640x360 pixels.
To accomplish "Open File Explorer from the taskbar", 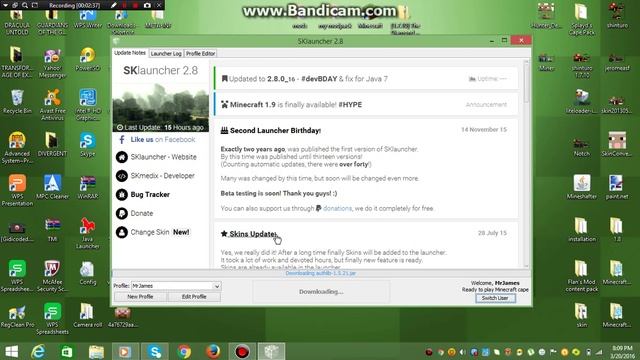I will [x=96, y=351].
